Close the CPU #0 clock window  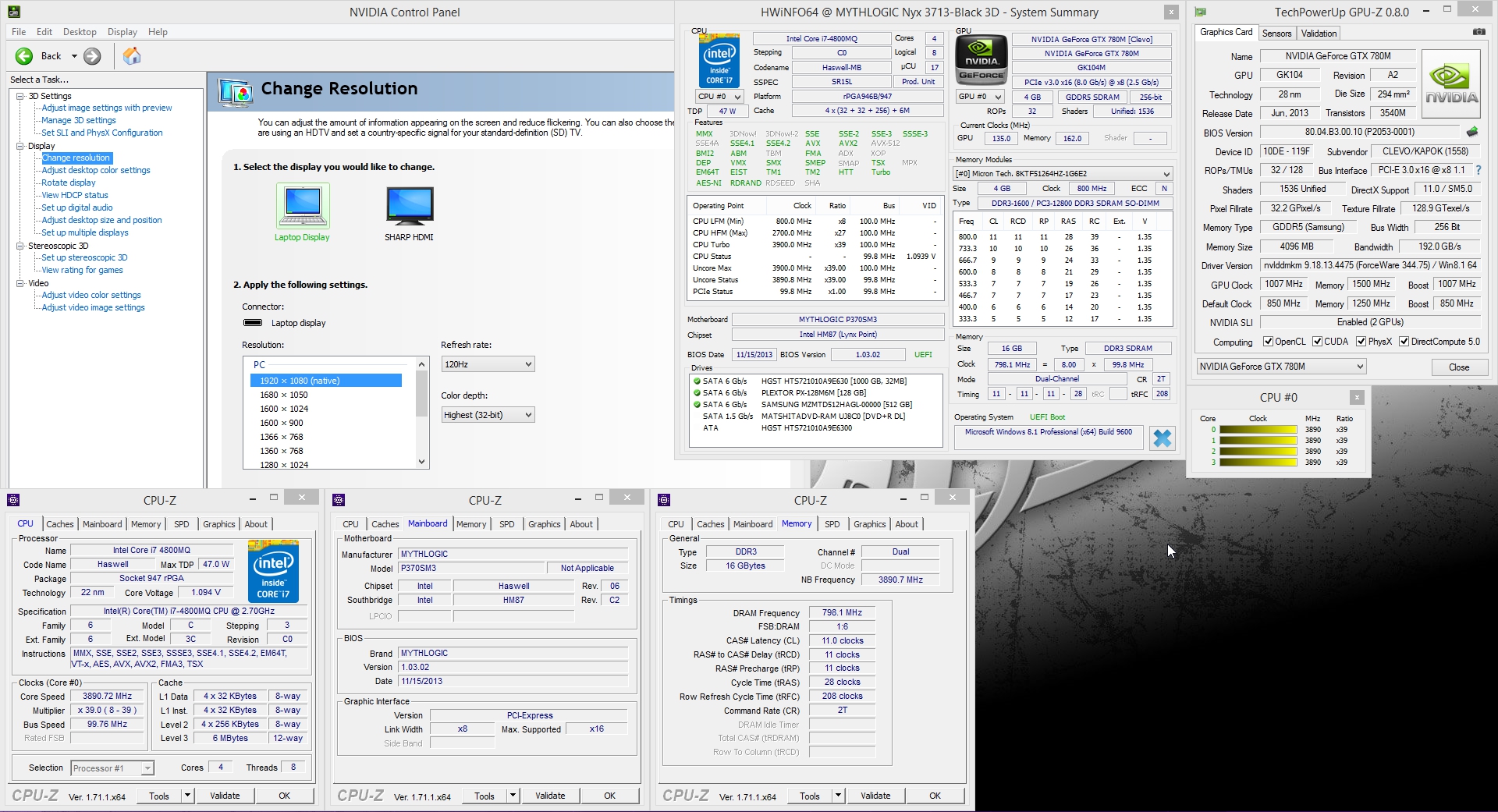(1357, 397)
